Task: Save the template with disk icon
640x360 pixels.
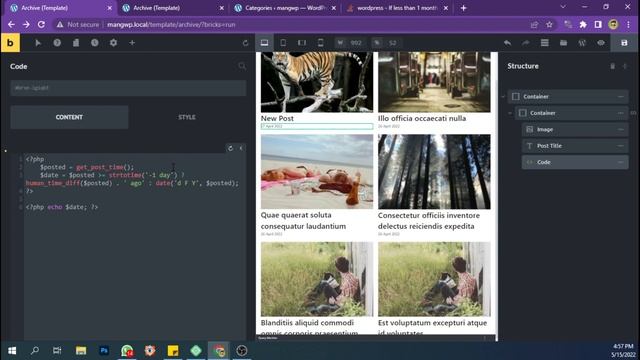Action: [x=624, y=43]
